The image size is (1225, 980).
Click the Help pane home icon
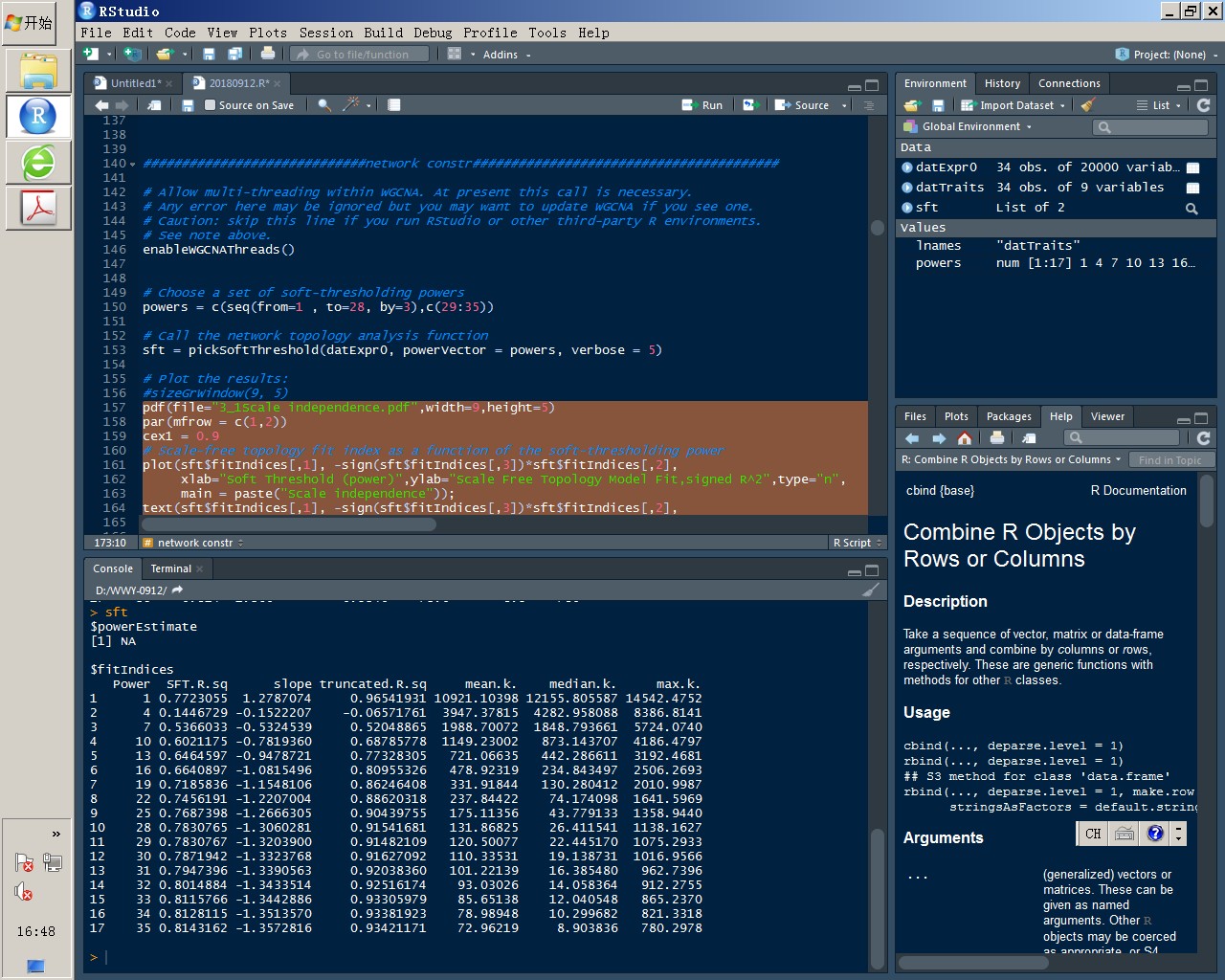(x=965, y=438)
